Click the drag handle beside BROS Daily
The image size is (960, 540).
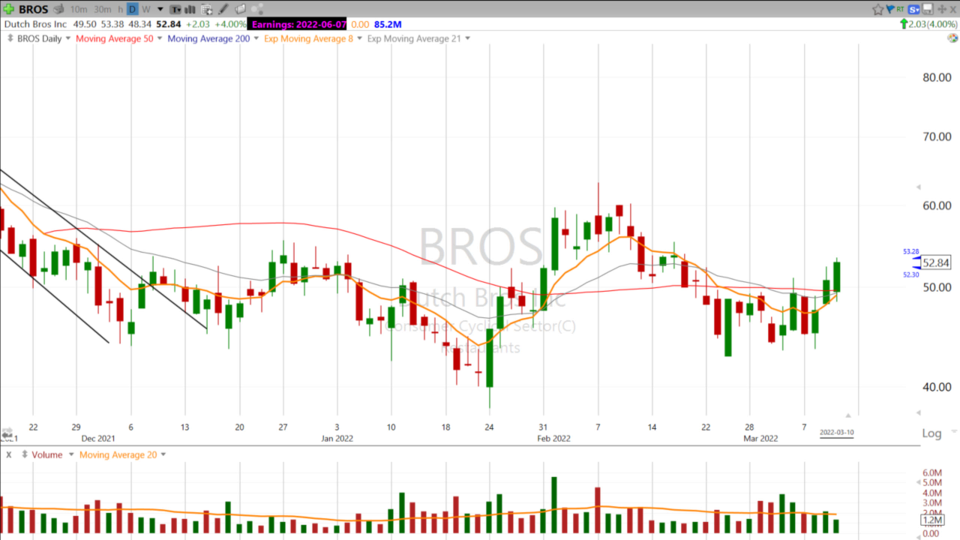[x=10, y=38]
